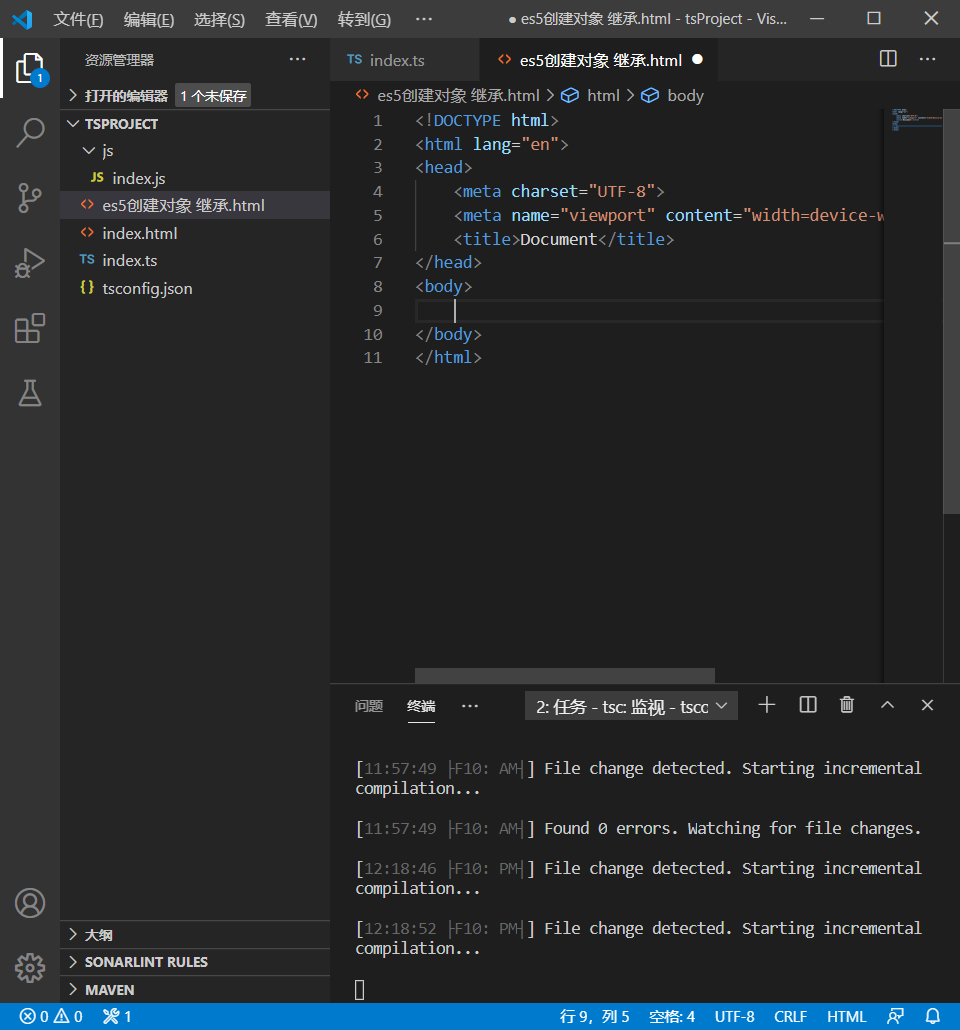960x1030 pixels.
Task: Open 查看(V) menu
Action: (x=291, y=20)
